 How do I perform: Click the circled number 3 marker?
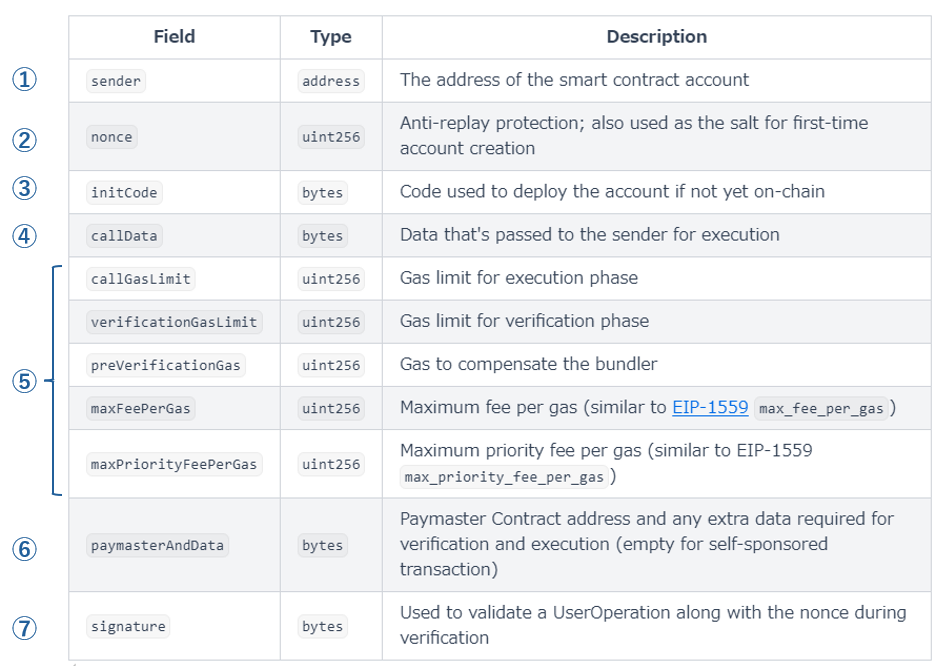click(25, 190)
